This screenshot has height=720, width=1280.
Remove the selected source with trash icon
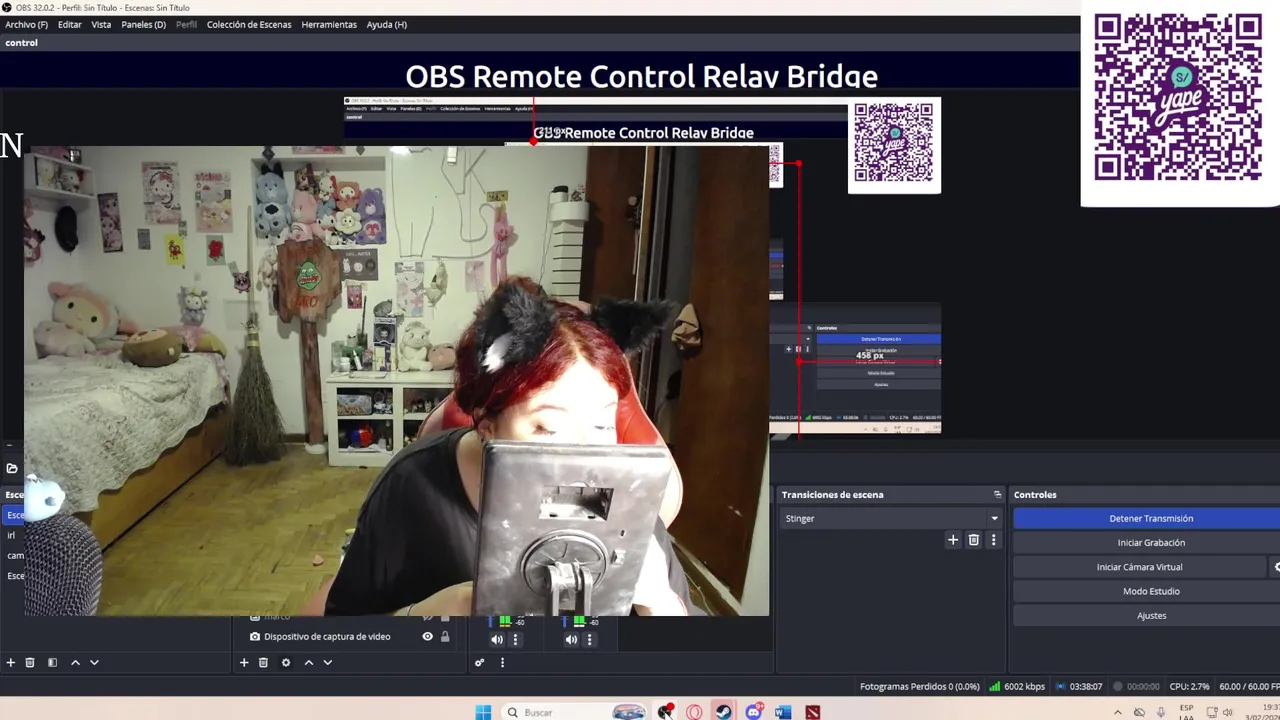point(263,662)
